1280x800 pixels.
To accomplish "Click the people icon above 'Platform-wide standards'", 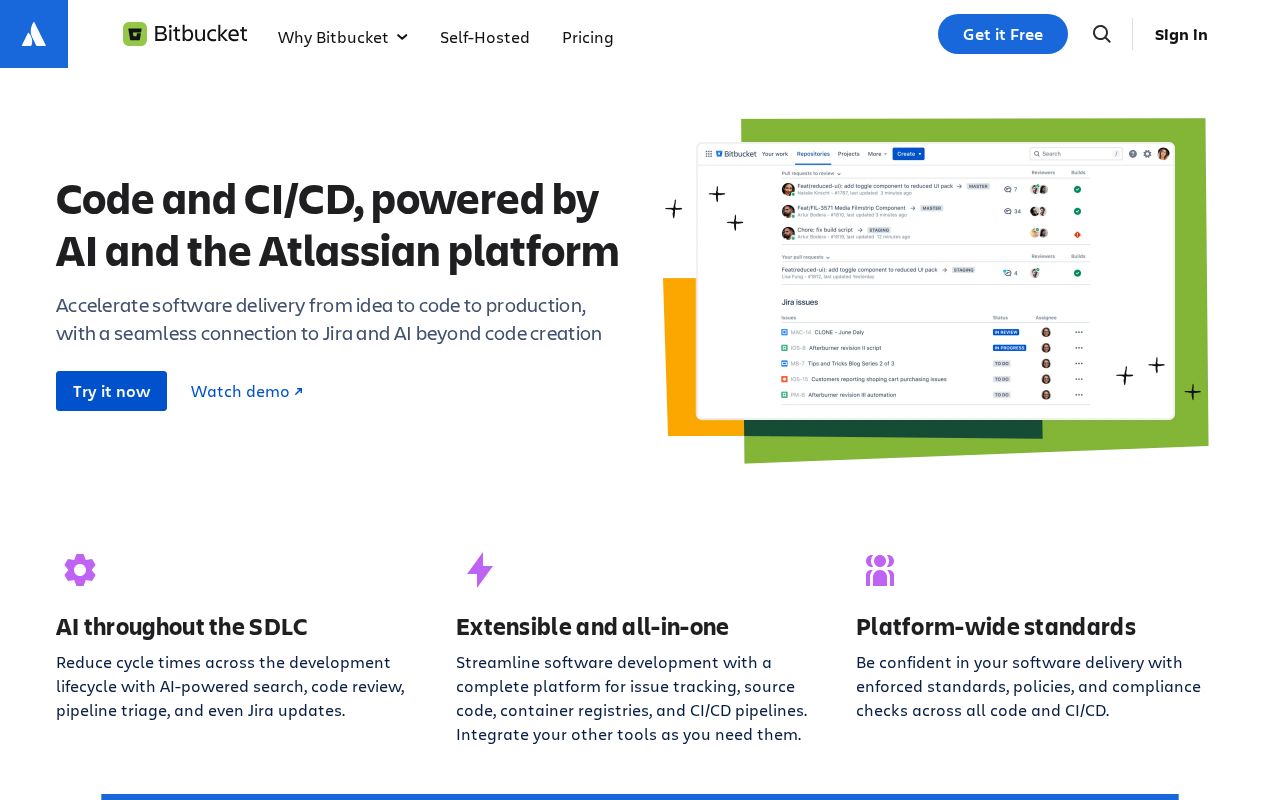I will click(880, 570).
